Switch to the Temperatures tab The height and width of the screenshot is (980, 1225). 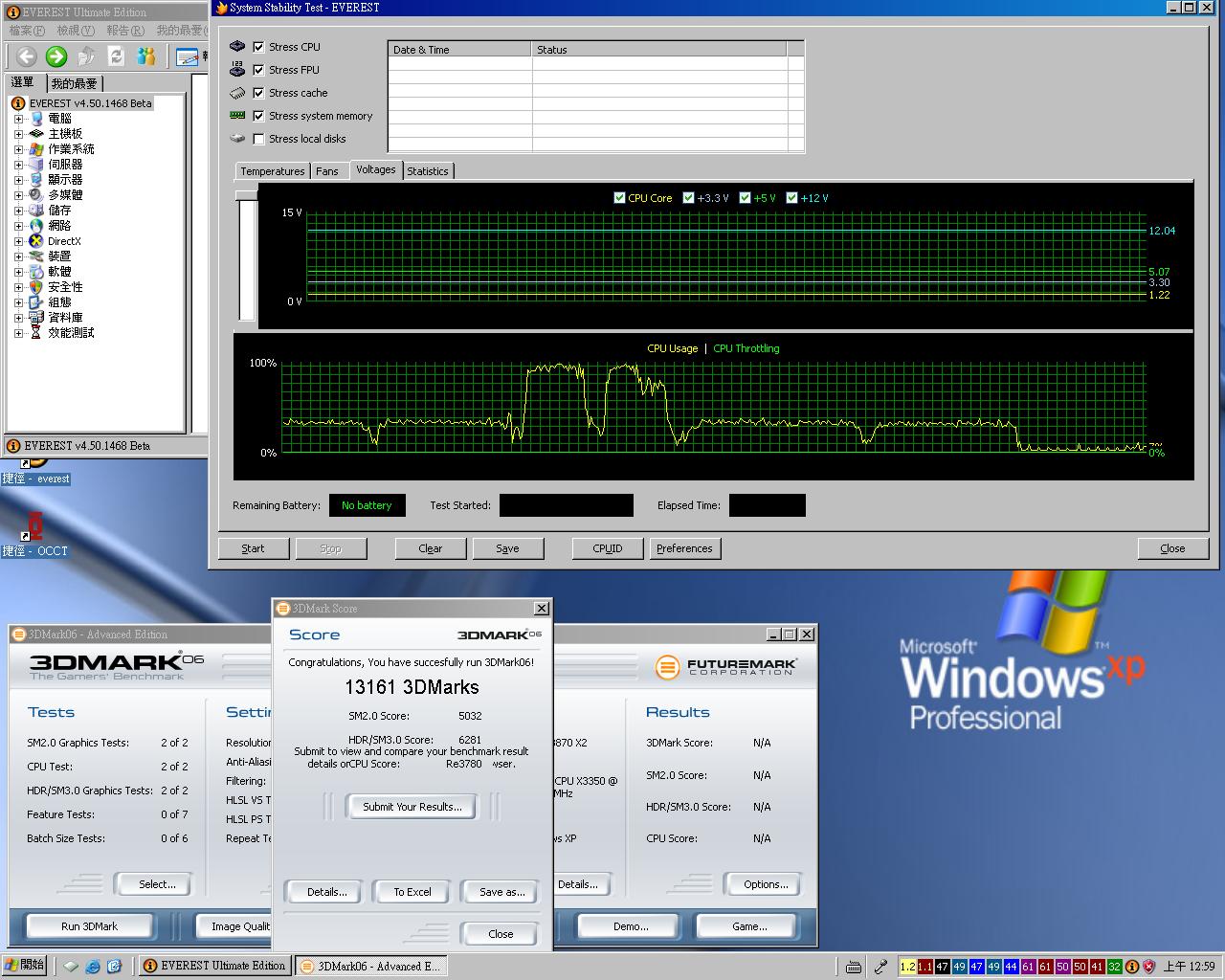click(273, 171)
